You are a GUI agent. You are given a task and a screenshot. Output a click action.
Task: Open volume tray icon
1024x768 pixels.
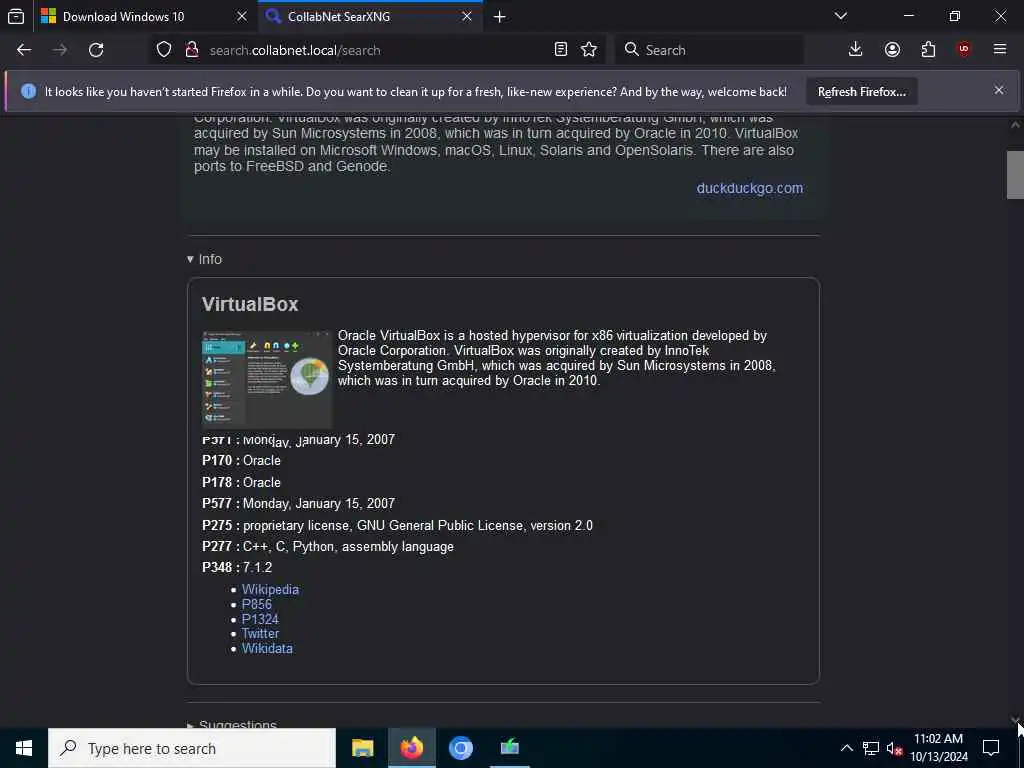coord(894,748)
